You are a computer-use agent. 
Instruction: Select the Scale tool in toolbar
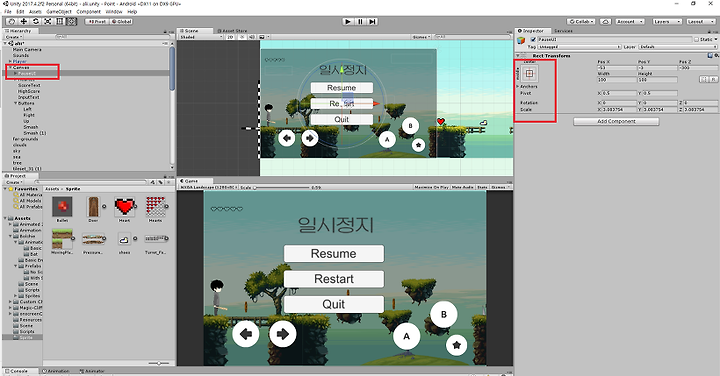pyautogui.click(x=48, y=21)
